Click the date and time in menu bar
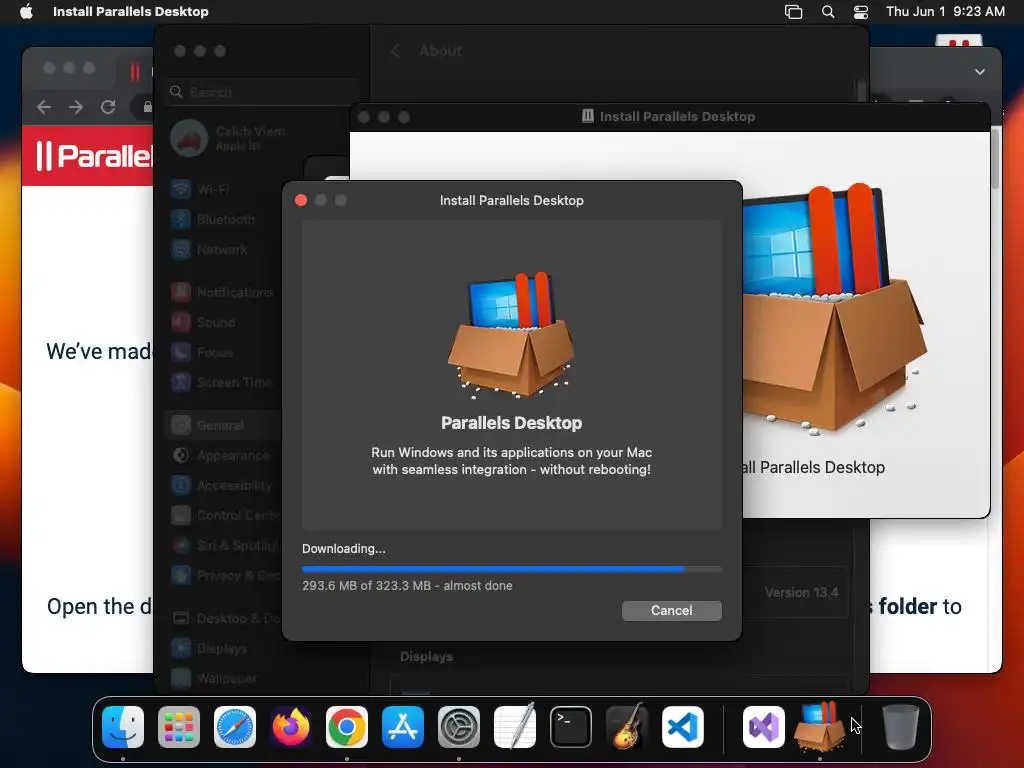The width and height of the screenshot is (1024, 768). click(945, 12)
